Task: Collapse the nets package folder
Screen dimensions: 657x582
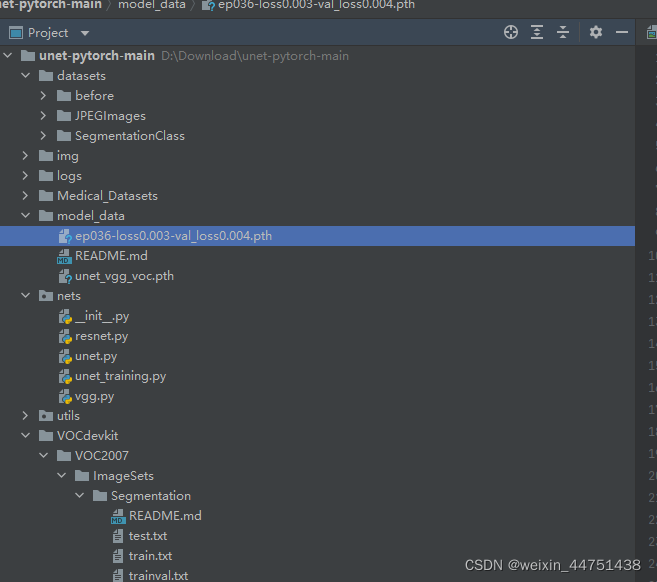Action: (26, 295)
